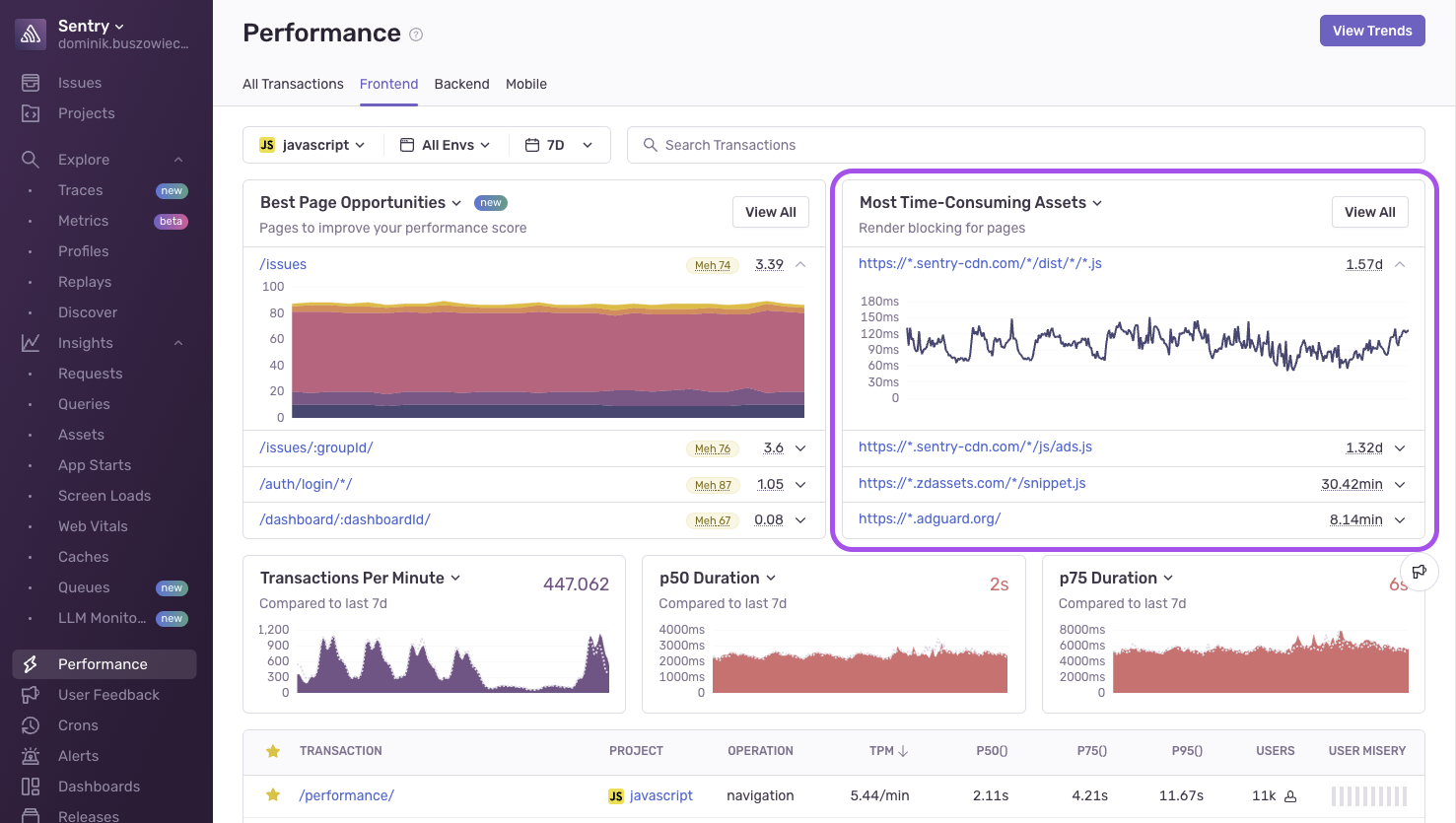Switch to the Mobile tab
Viewport: 1456px width, 823px height.
525,84
